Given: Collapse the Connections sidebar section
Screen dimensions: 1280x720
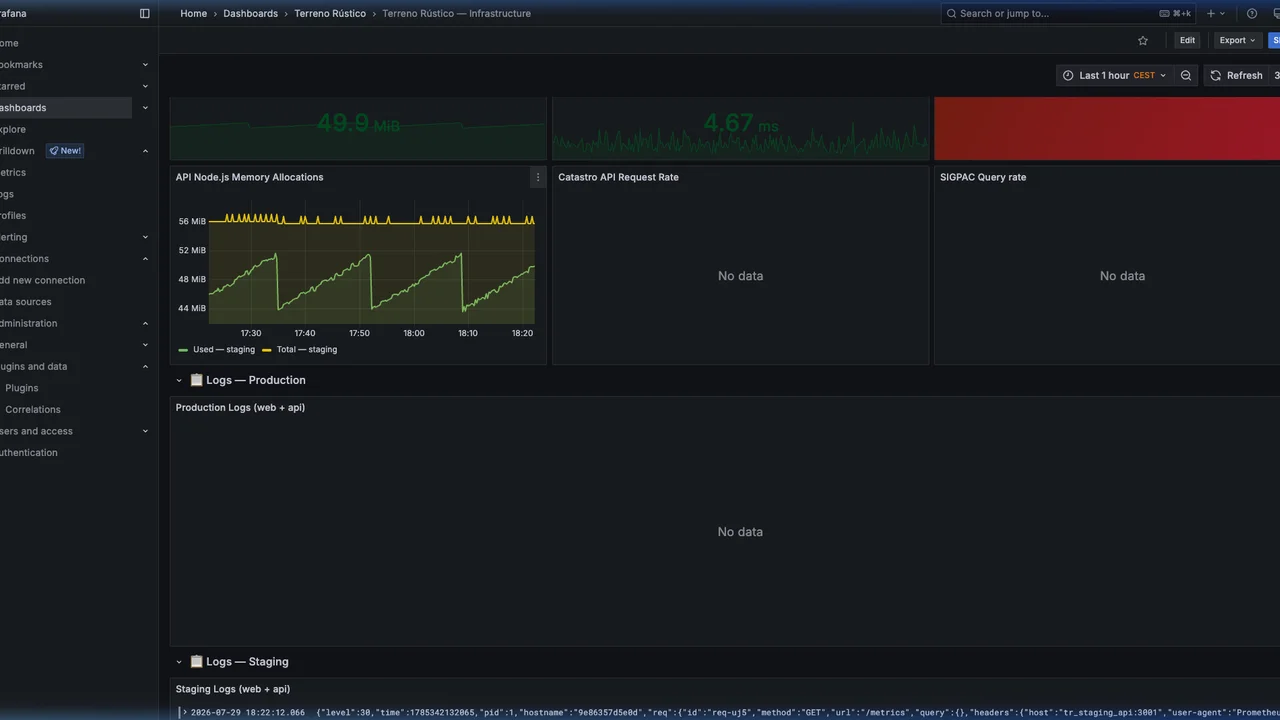Looking at the screenshot, I should click(x=145, y=259).
